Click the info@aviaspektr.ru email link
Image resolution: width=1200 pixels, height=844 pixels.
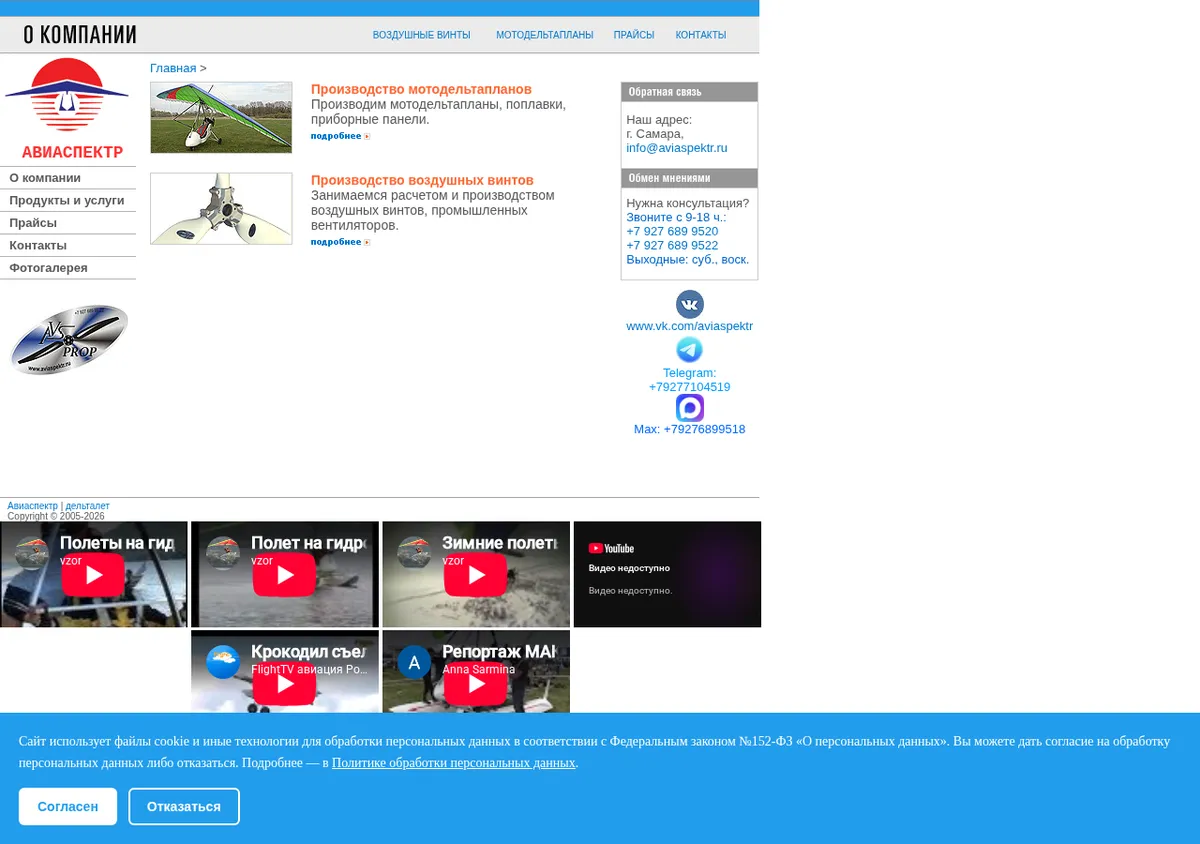coord(677,148)
